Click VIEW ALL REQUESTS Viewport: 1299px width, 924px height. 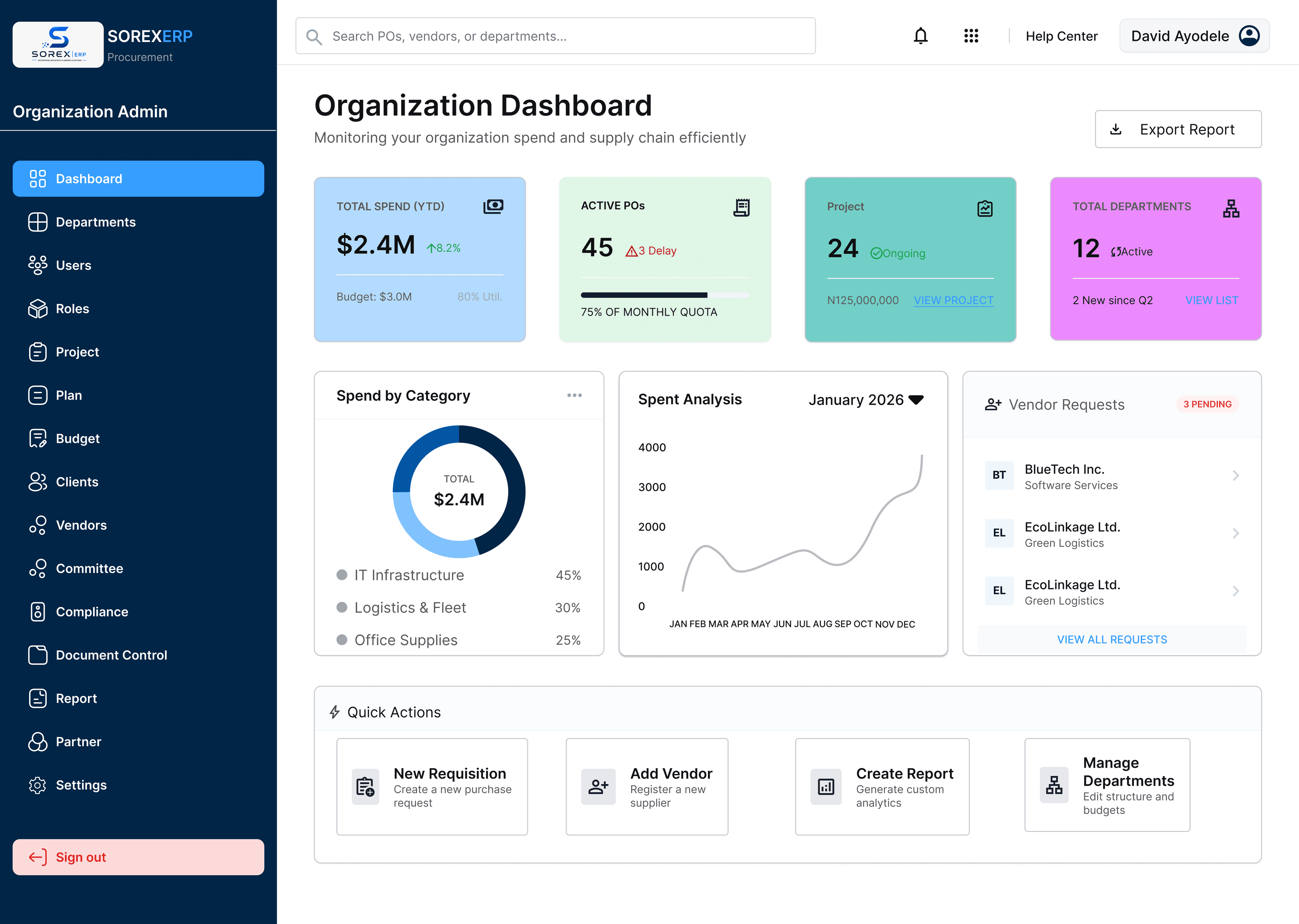tap(1111, 639)
